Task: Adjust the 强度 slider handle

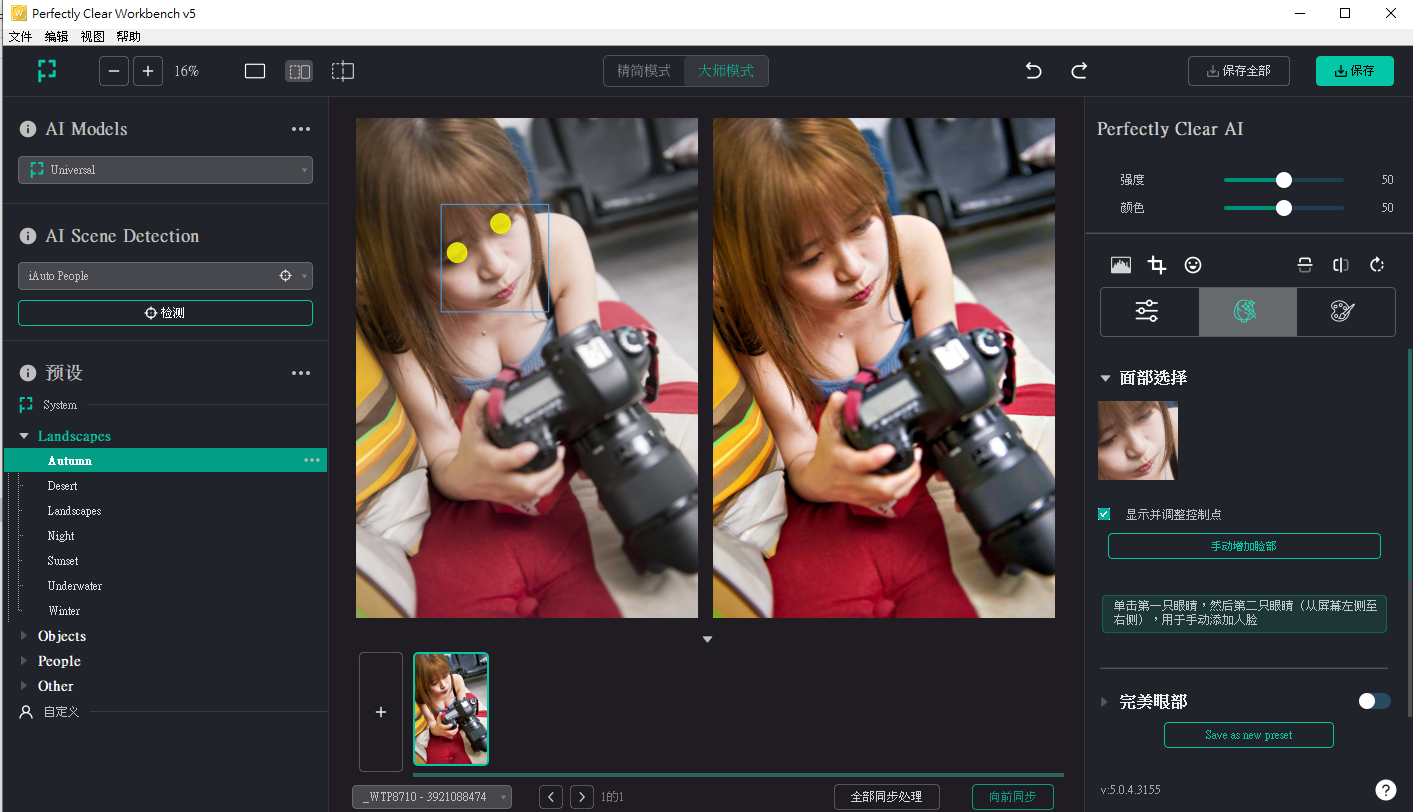Action: tap(1284, 180)
